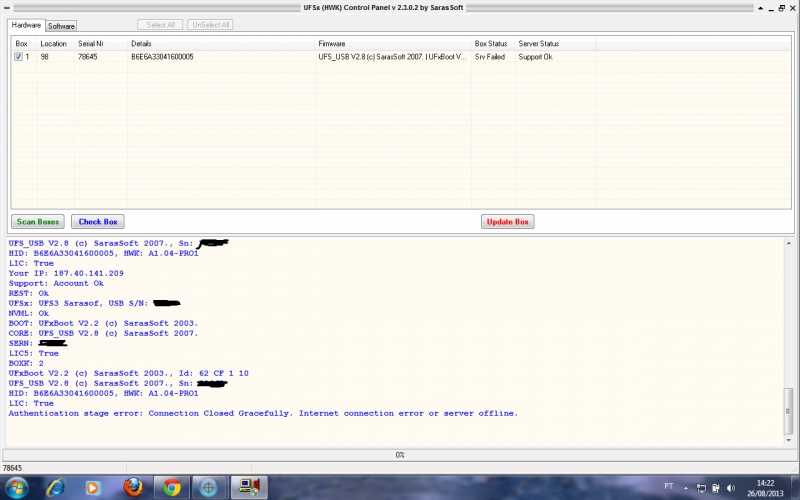Select the UFSx Control Panel taskbar icon
The image size is (800, 500).
coord(249,488)
